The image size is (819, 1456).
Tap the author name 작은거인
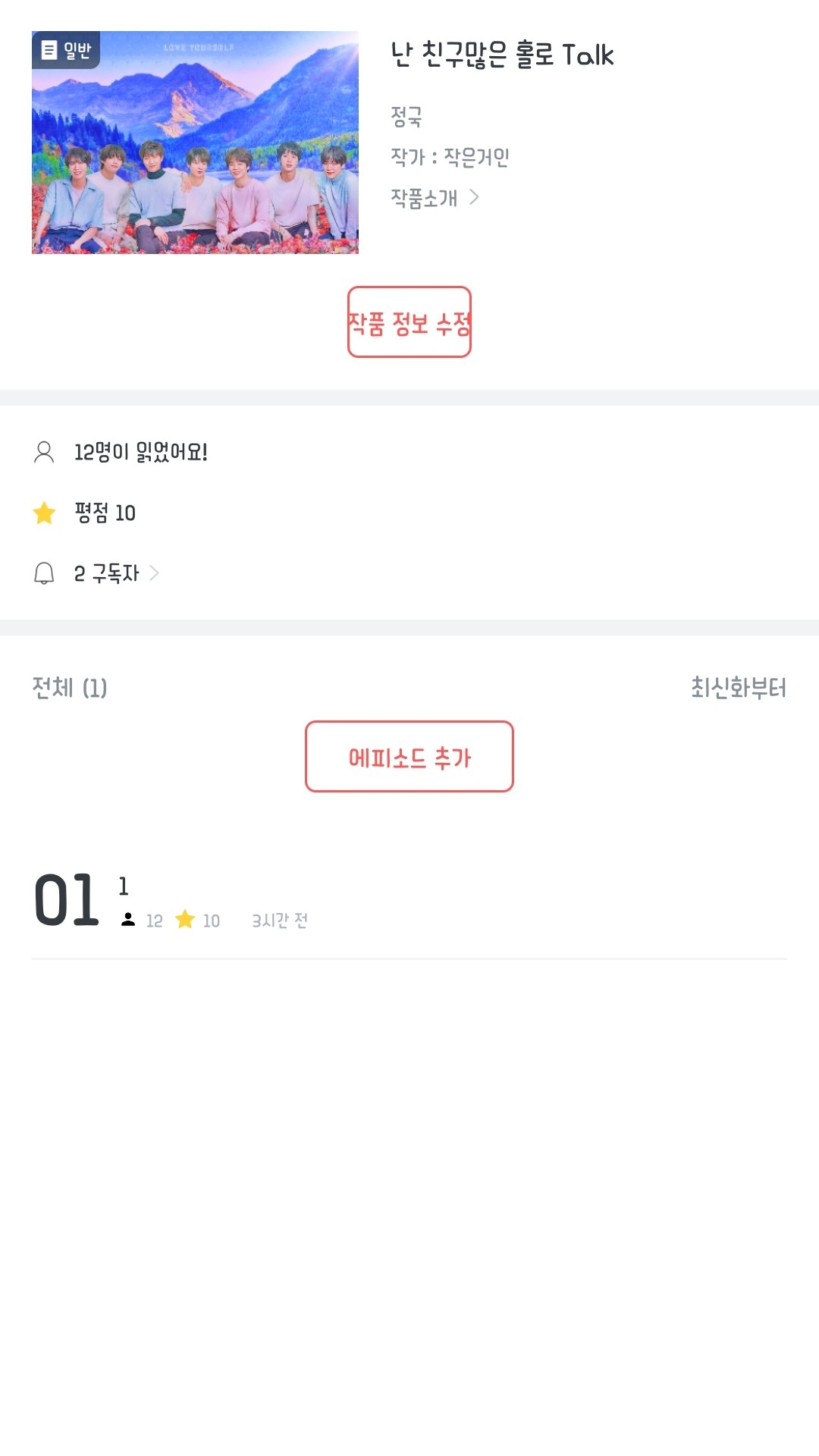tap(476, 157)
